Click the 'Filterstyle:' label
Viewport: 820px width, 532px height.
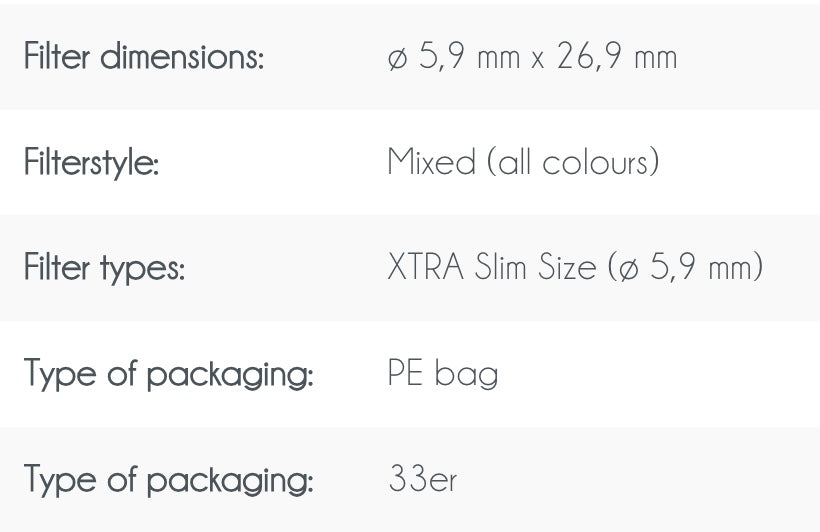point(91,162)
